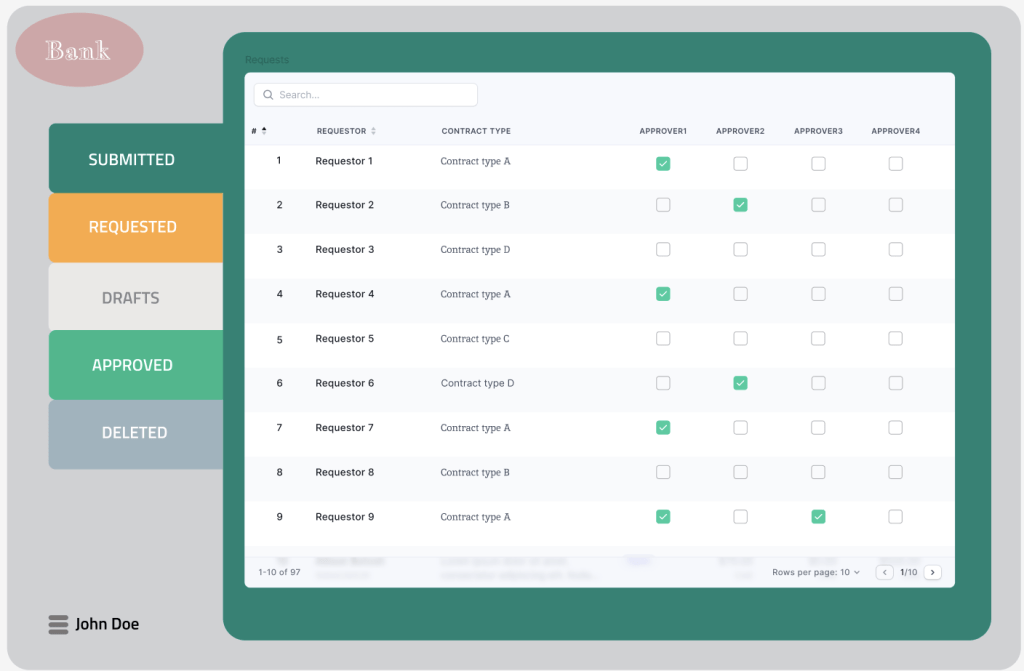The width and height of the screenshot is (1024, 671).
Task: Sort by the # column arrow
Action: [x=264, y=130]
